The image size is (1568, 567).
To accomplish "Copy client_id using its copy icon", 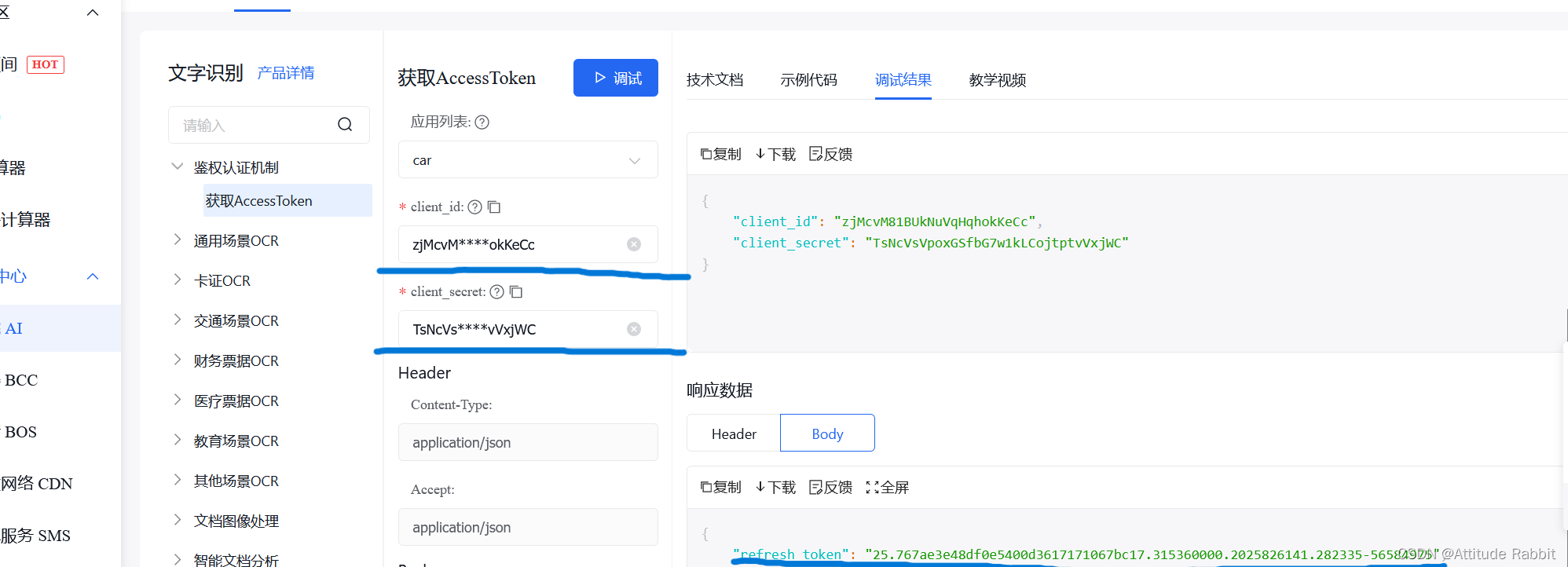I will pyautogui.click(x=494, y=207).
